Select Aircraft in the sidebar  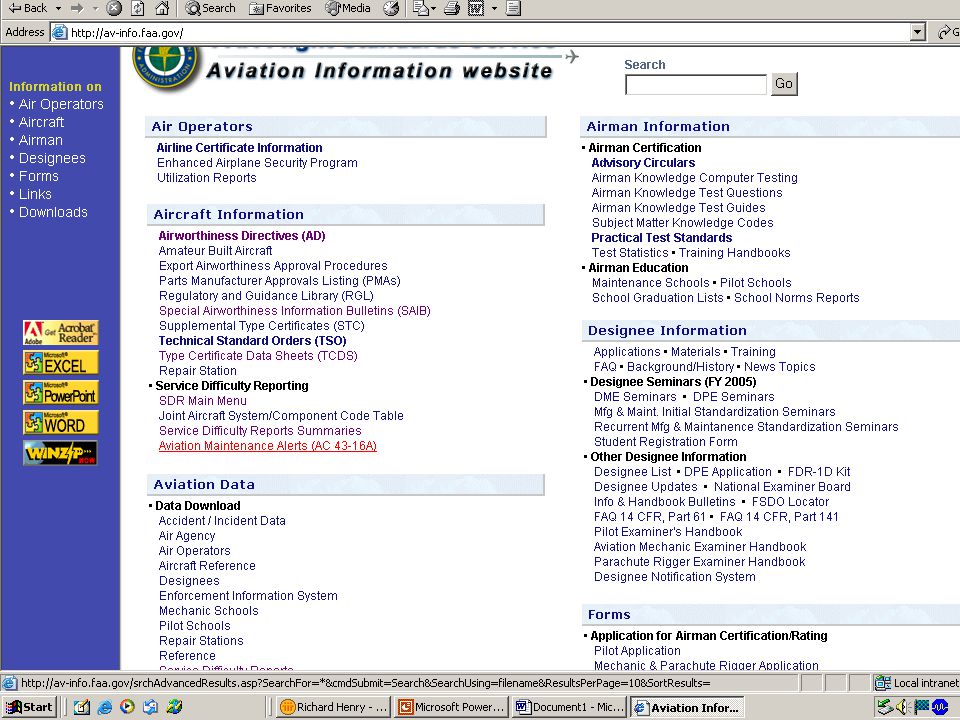(x=41, y=122)
